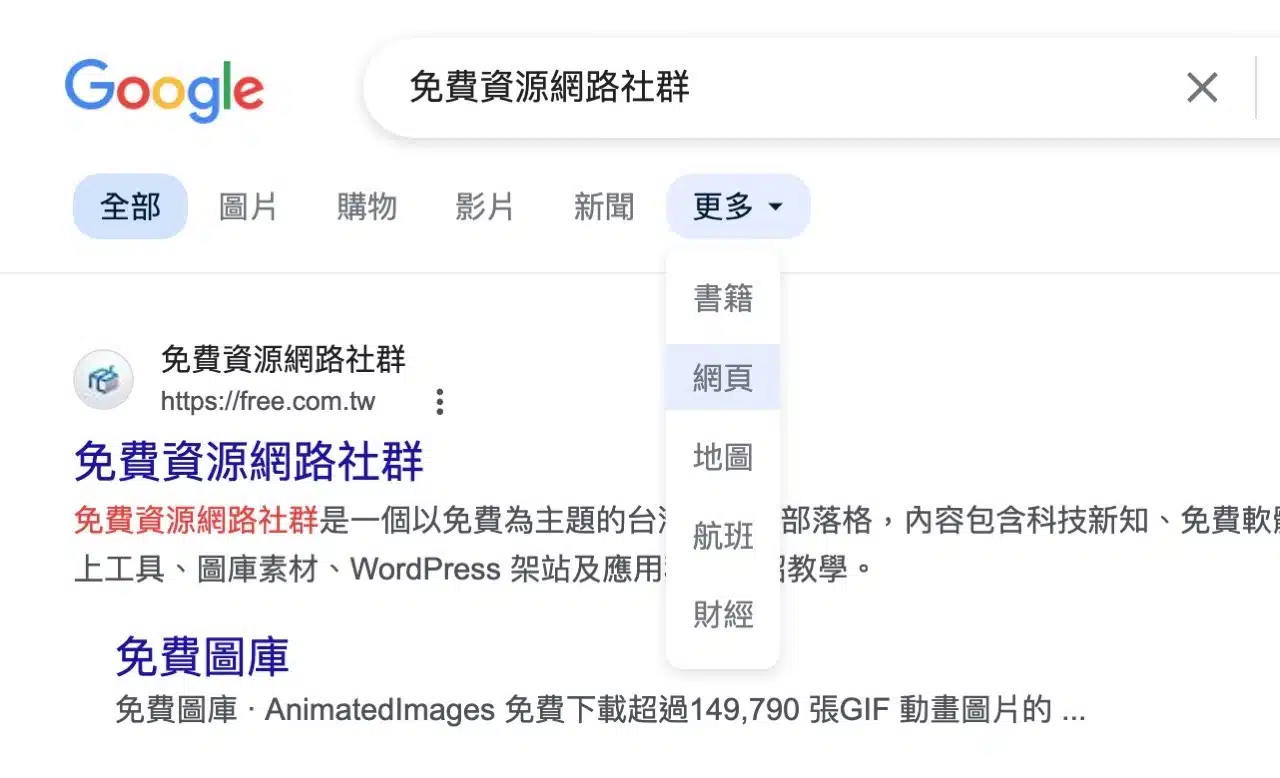Open the three-dot options beside free.com.tw
1280x778 pixels.
[439, 402]
